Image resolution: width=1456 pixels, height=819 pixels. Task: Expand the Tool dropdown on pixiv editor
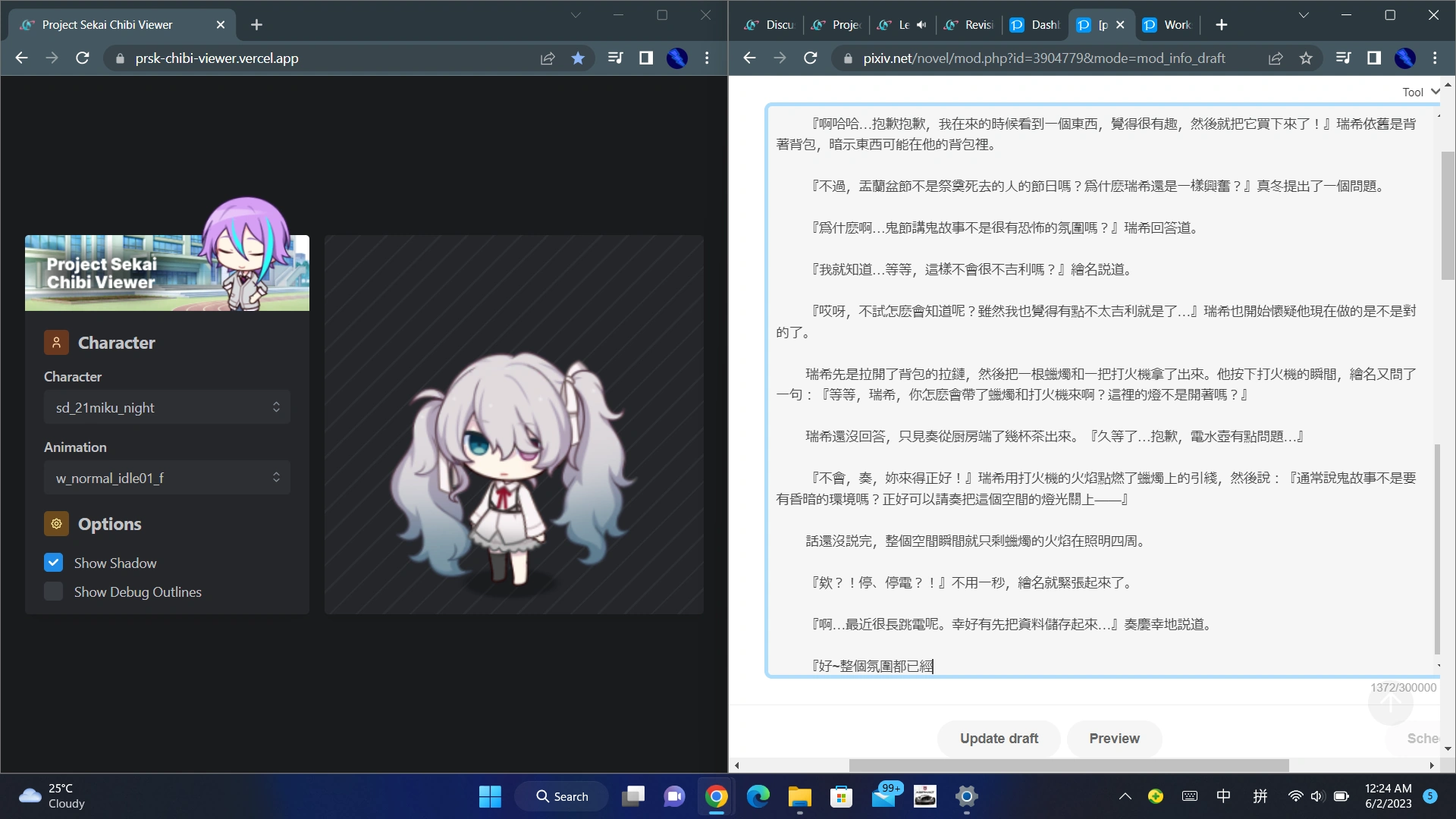coord(1420,92)
